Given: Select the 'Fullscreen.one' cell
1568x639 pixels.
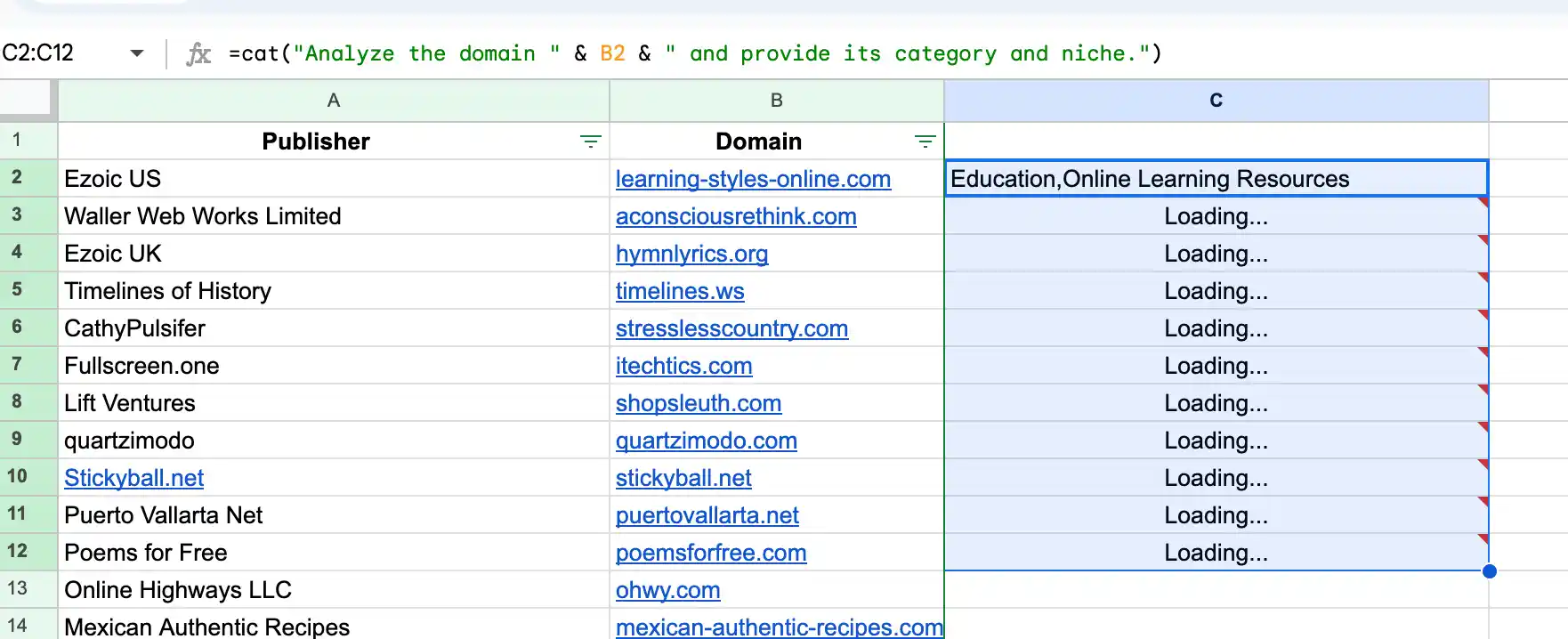Looking at the screenshot, I should point(334,366).
